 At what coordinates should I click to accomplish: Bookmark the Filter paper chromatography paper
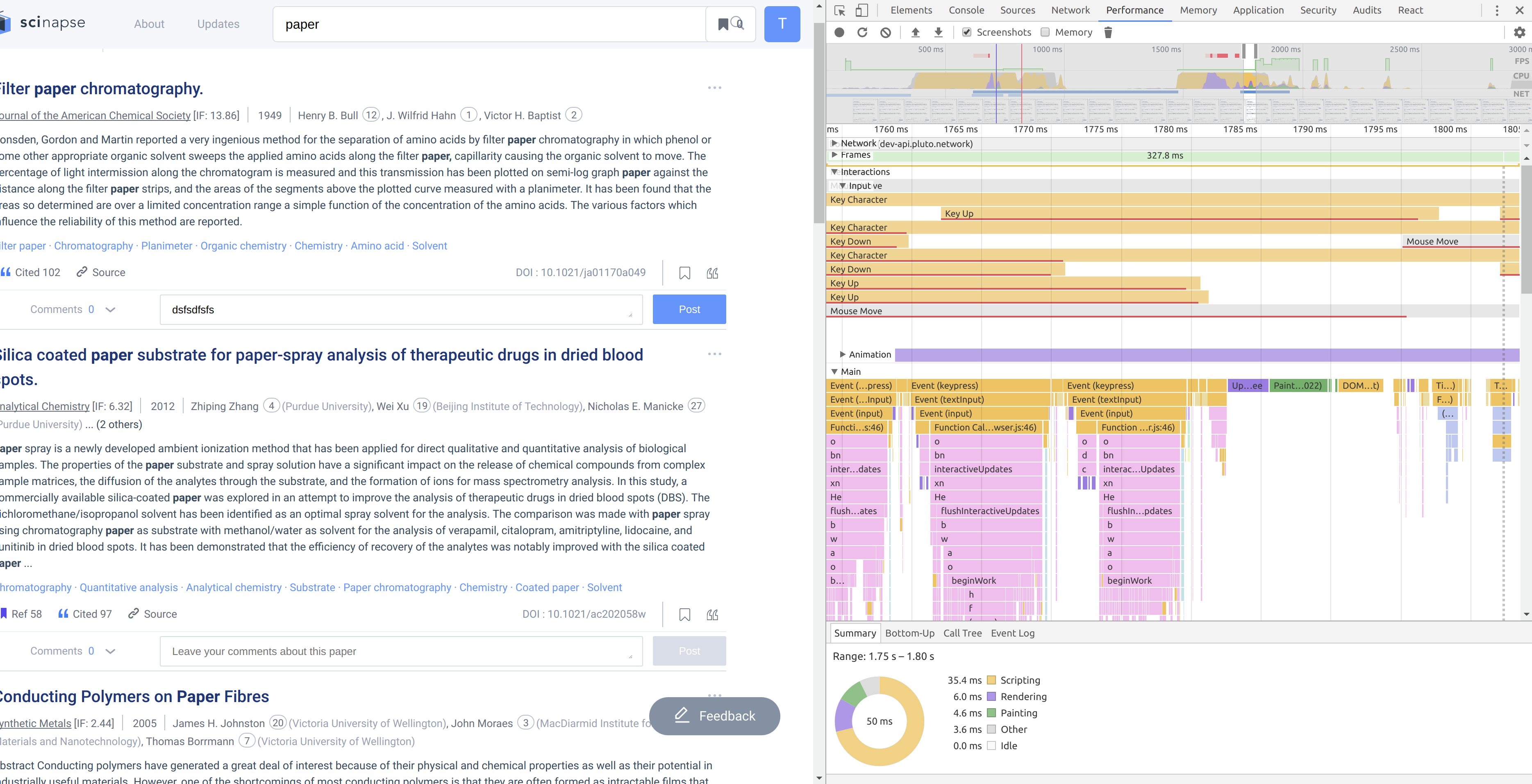pos(684,273)
